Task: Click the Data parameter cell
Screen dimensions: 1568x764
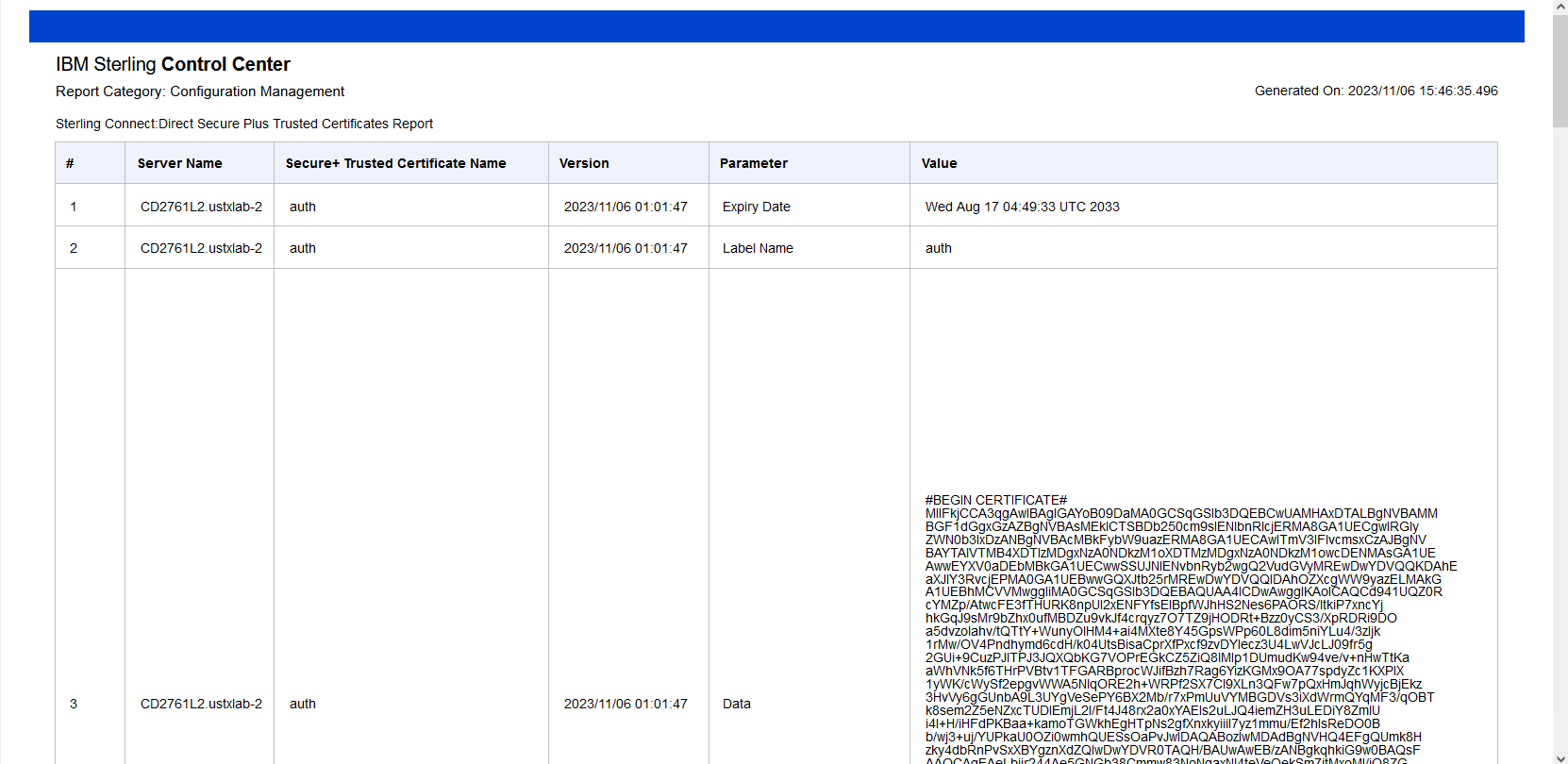Action: pyautogui.click(x=736, y=704)
